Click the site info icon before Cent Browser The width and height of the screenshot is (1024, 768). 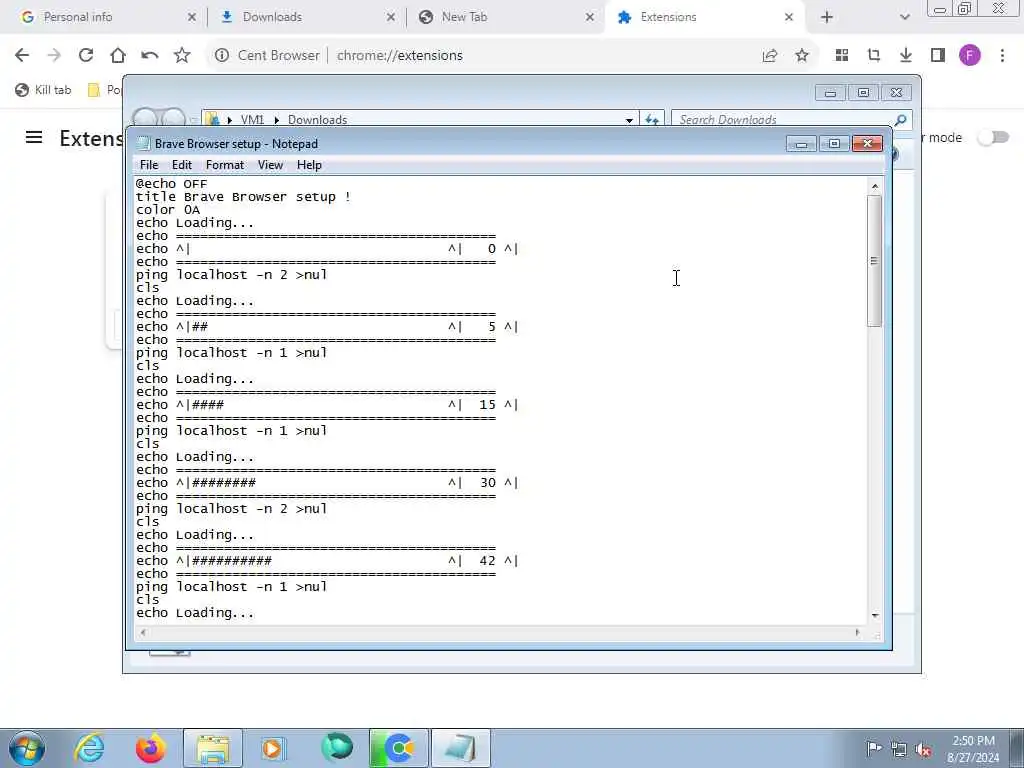point(222,56)
